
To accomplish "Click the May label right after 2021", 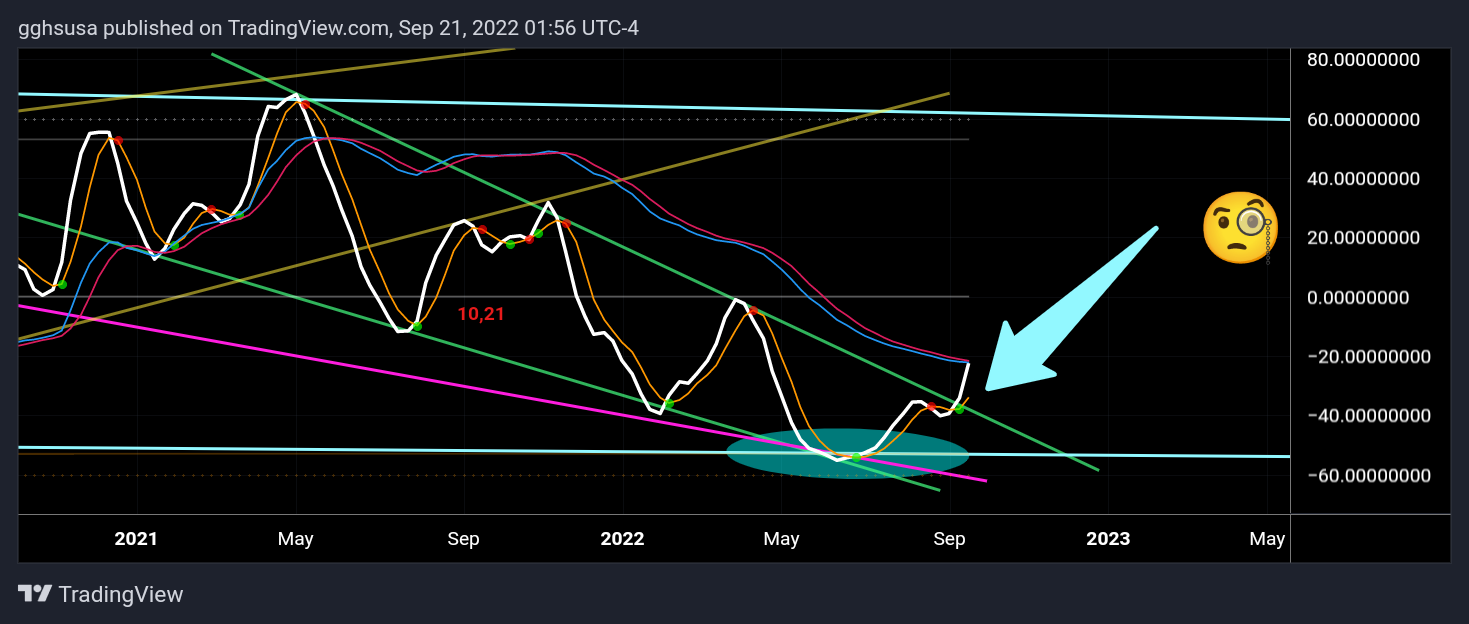I will [295, 539].
